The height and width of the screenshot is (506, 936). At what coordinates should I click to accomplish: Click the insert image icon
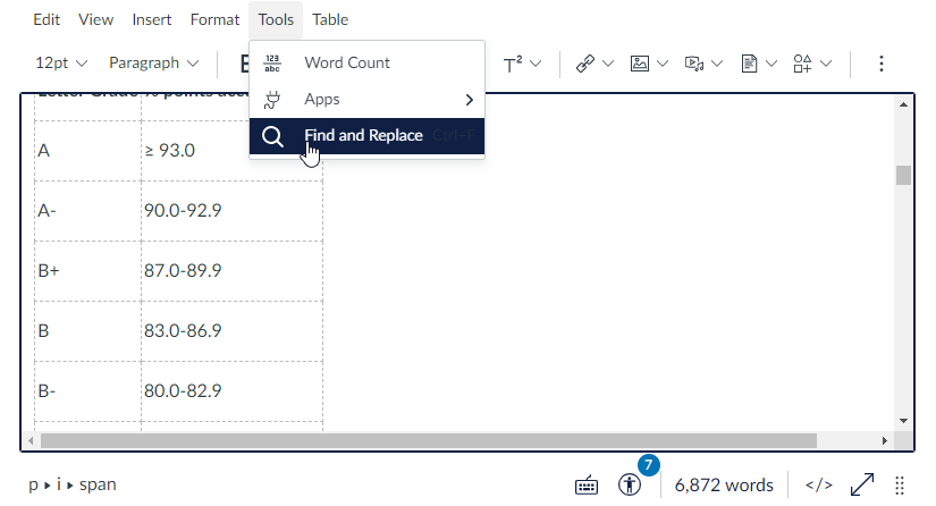pyautogui.click(x=640, y=64)
